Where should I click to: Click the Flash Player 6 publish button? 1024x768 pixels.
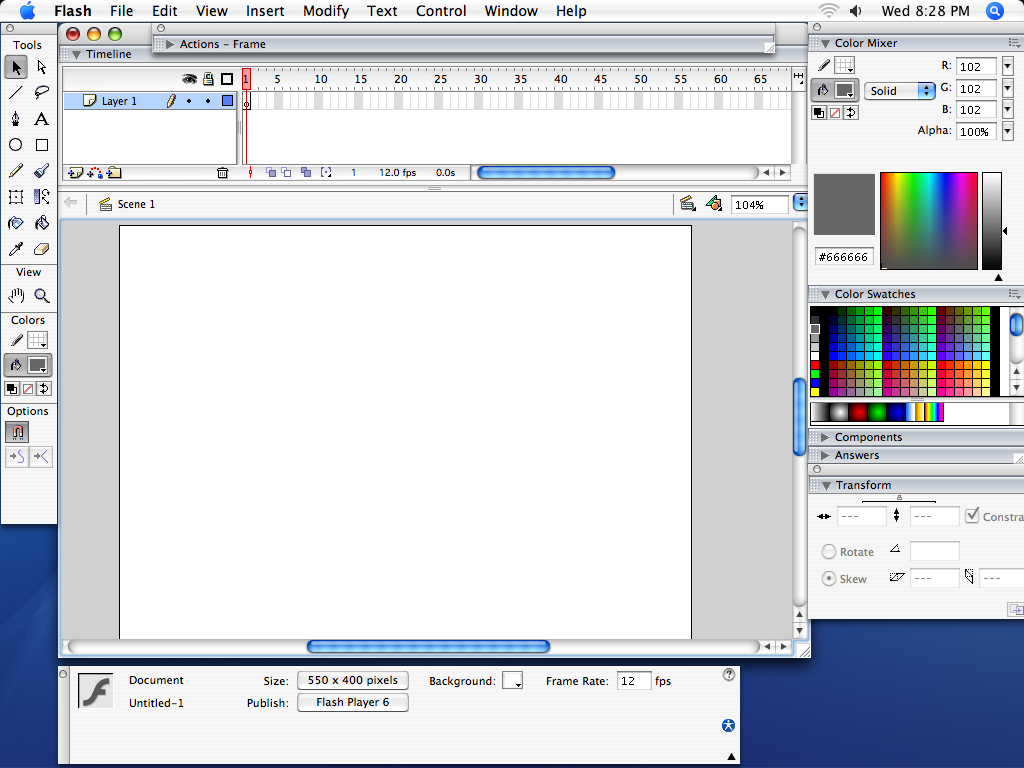[x=353, y=702]
